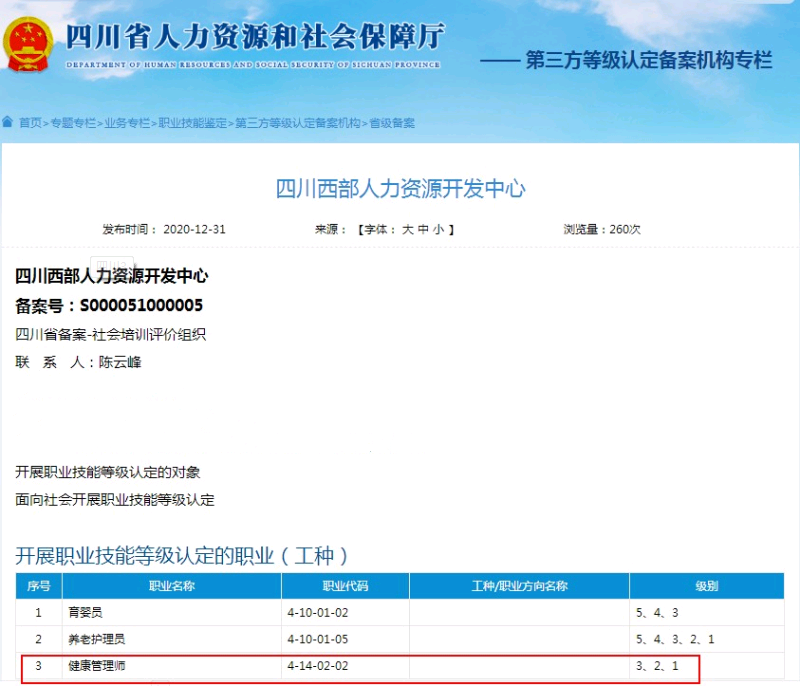Viewport: 801px width, 689px height.
Task: Click the blue page title 四川西部人力资源开发中心
Action: click(x=400, y=188)
